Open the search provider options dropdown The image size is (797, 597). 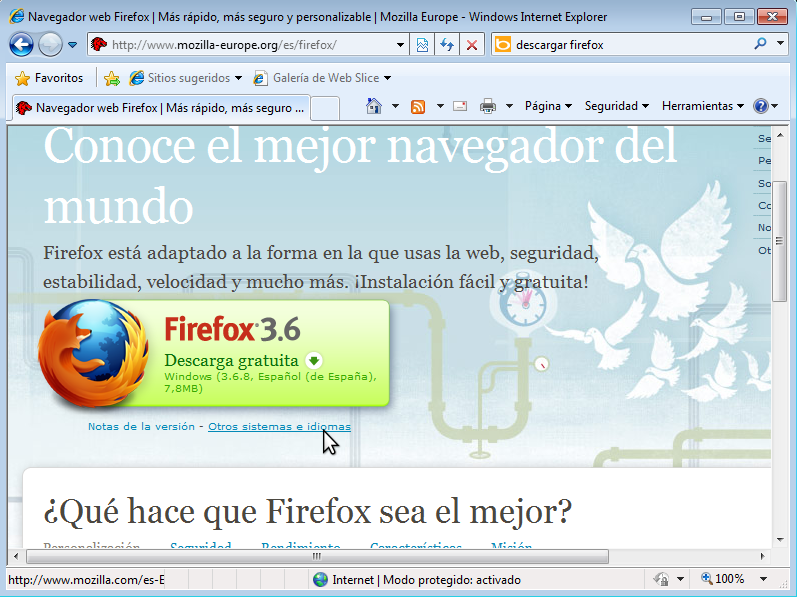click(x=780, y=44)
